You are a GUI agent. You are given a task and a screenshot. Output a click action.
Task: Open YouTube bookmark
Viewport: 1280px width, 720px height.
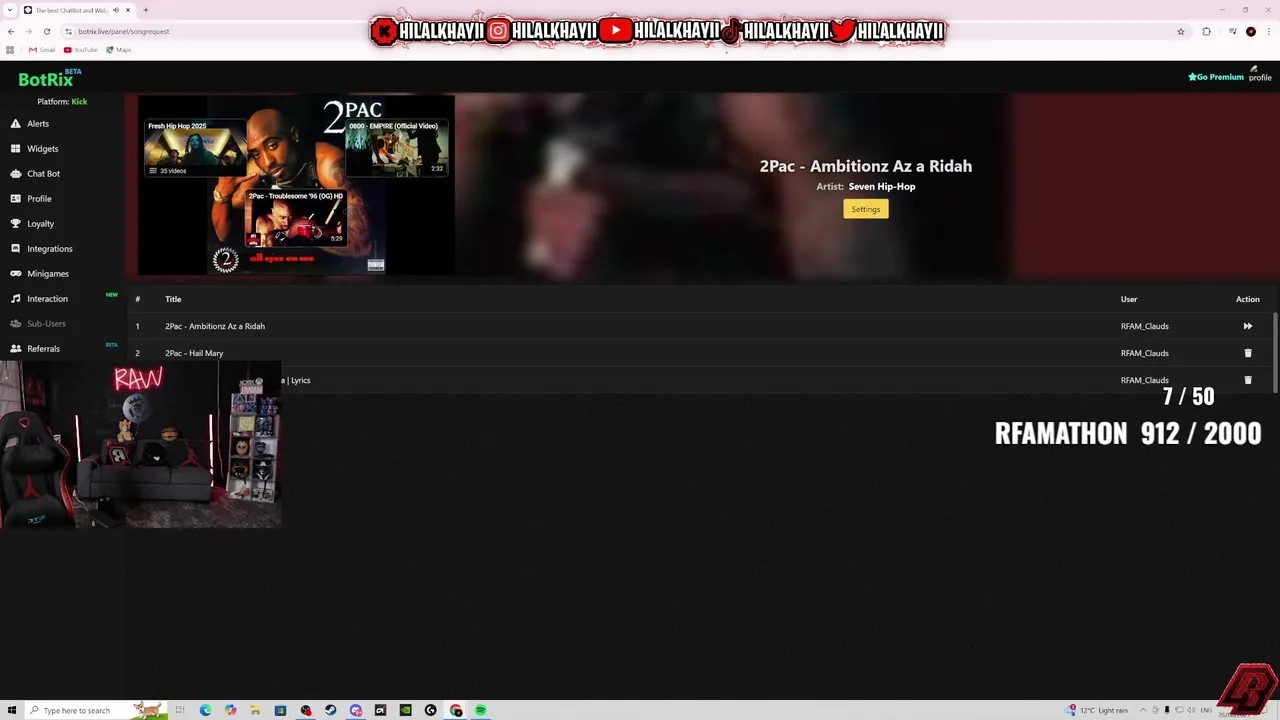pos(81,50)
